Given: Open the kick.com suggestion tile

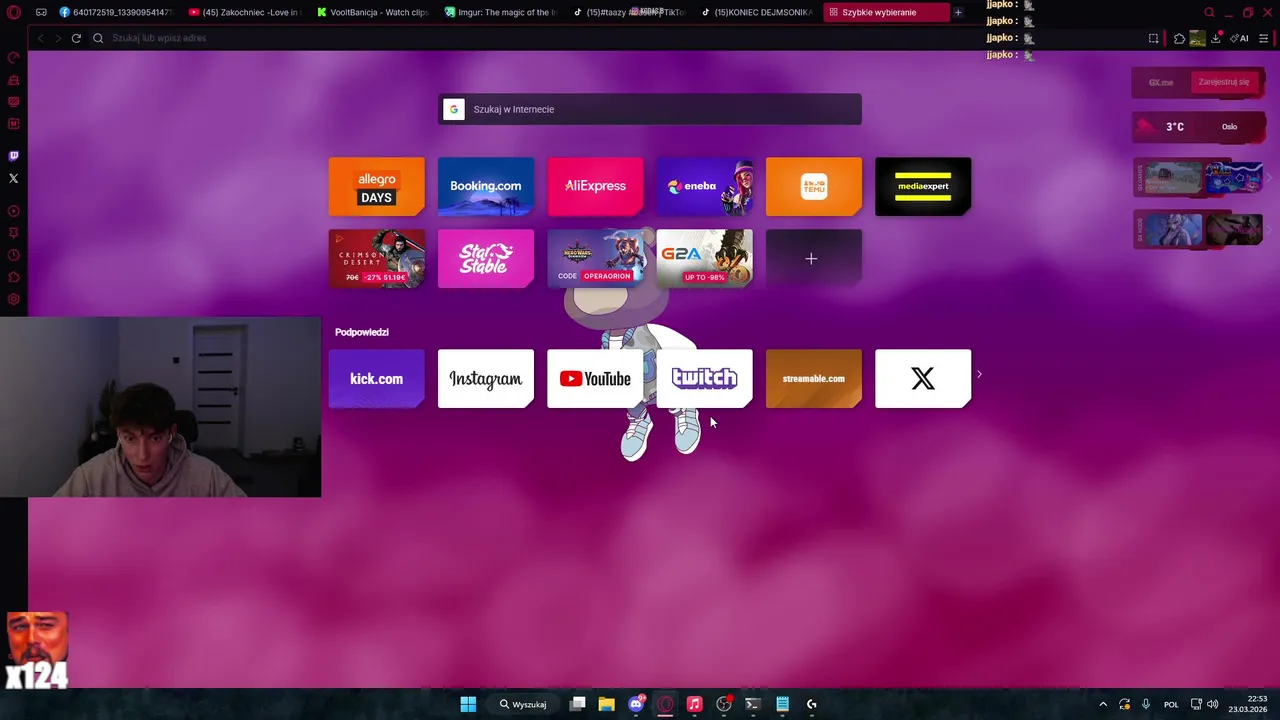Looking at the screenshot, I should [x=377, y=379].
